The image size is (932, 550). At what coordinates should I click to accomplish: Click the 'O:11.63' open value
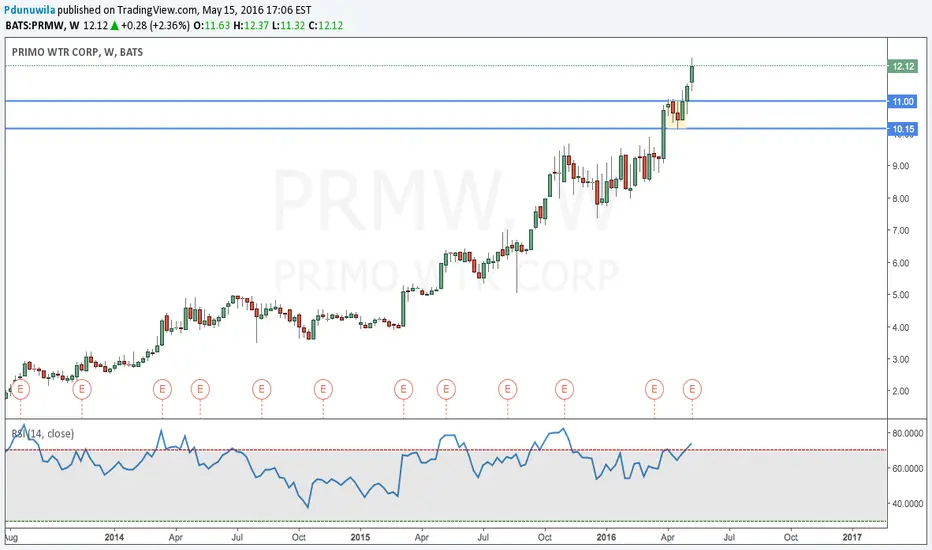click(x=212, y=26)
